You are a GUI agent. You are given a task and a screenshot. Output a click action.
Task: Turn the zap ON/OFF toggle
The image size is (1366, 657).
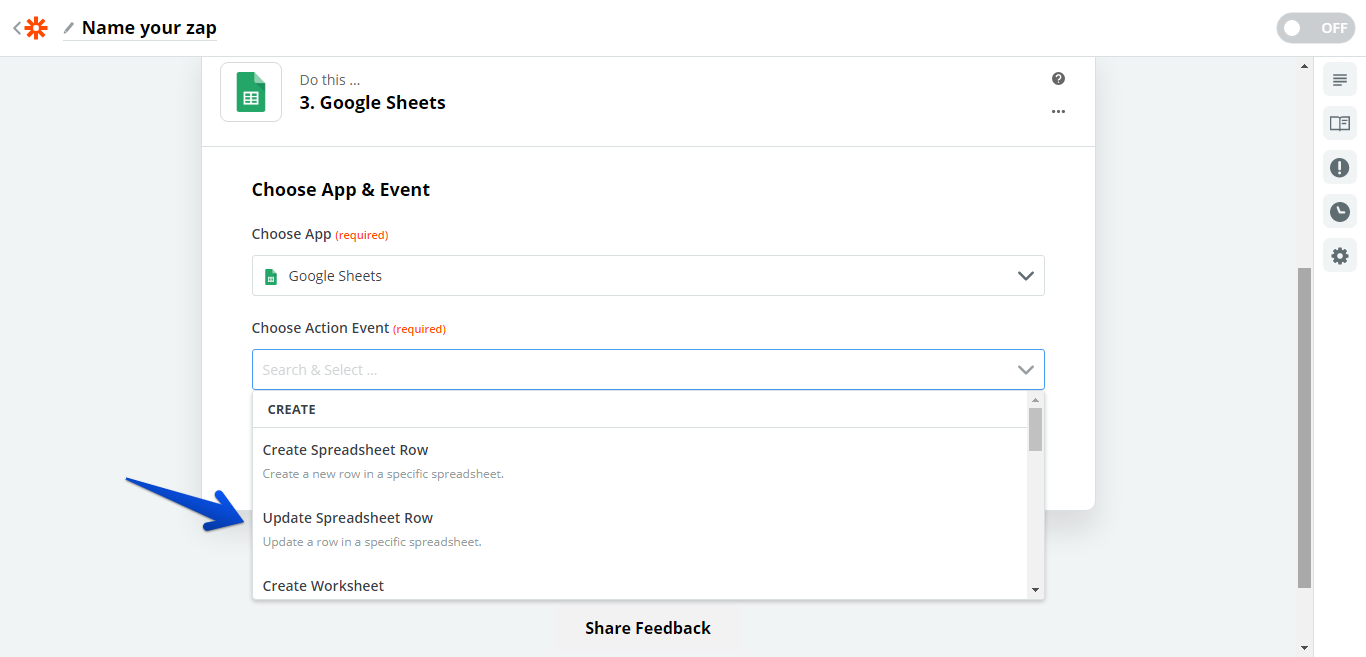click(x=1314, y=28)
